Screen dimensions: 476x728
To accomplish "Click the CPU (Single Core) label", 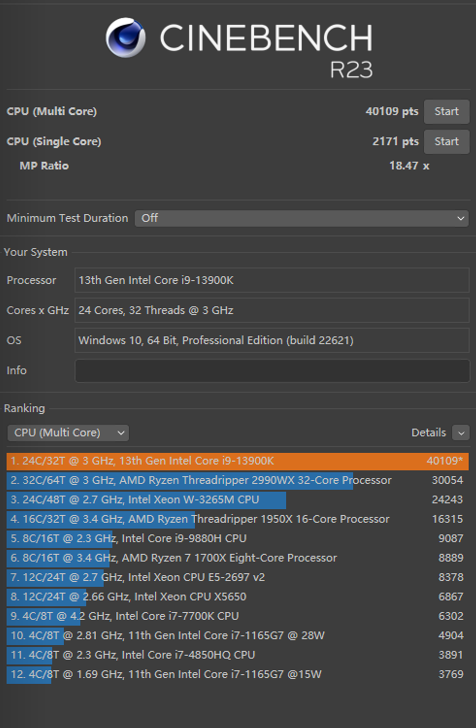I will (54, 142).
